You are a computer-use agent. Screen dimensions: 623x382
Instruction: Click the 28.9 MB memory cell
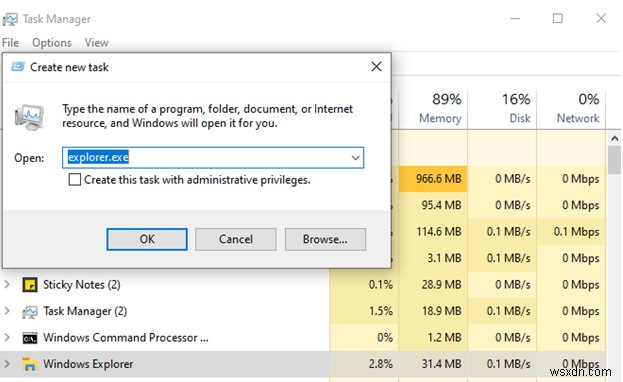(433, 285)
